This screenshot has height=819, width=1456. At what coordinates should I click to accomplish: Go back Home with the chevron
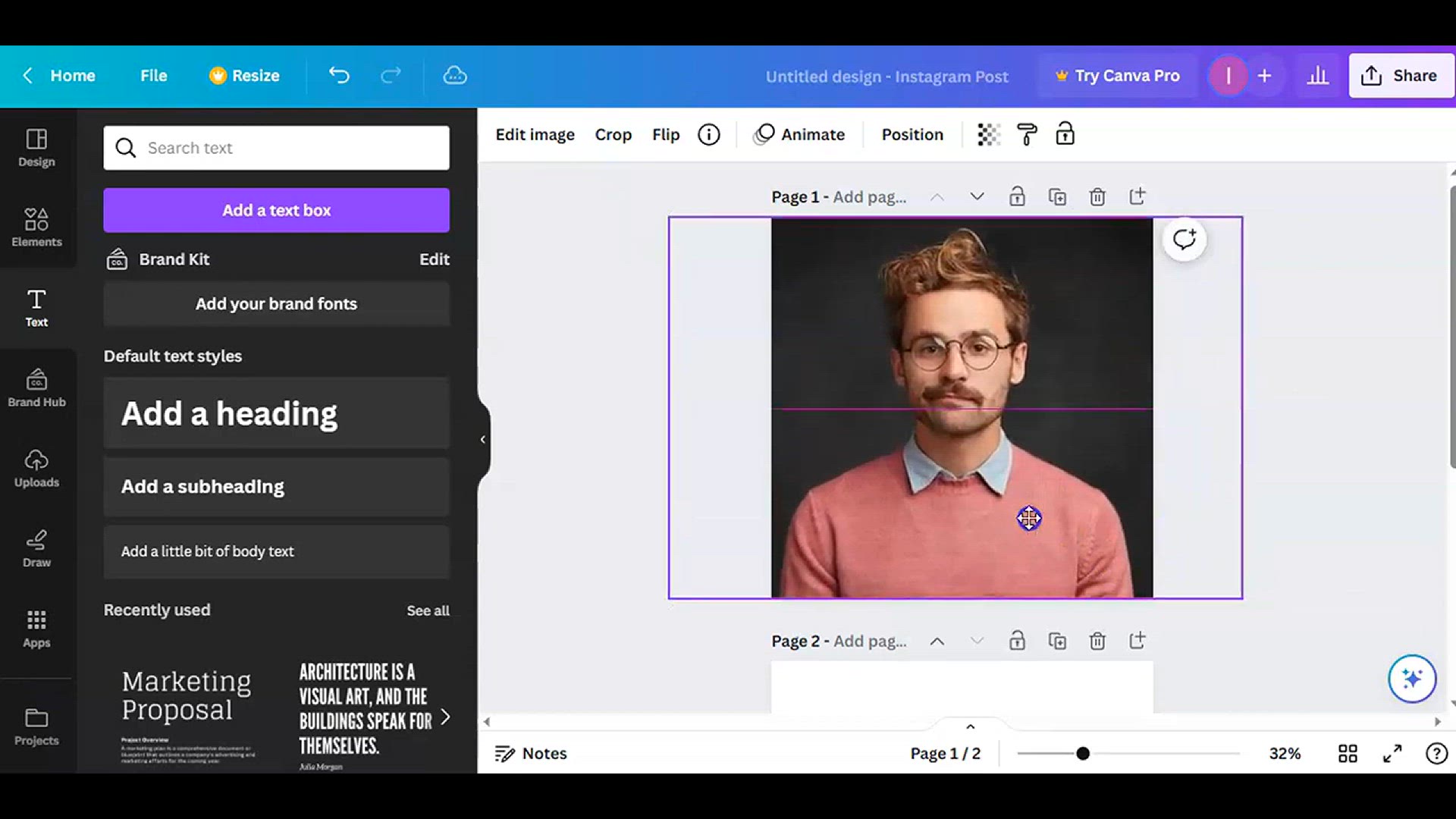click(x=28, y=75)
